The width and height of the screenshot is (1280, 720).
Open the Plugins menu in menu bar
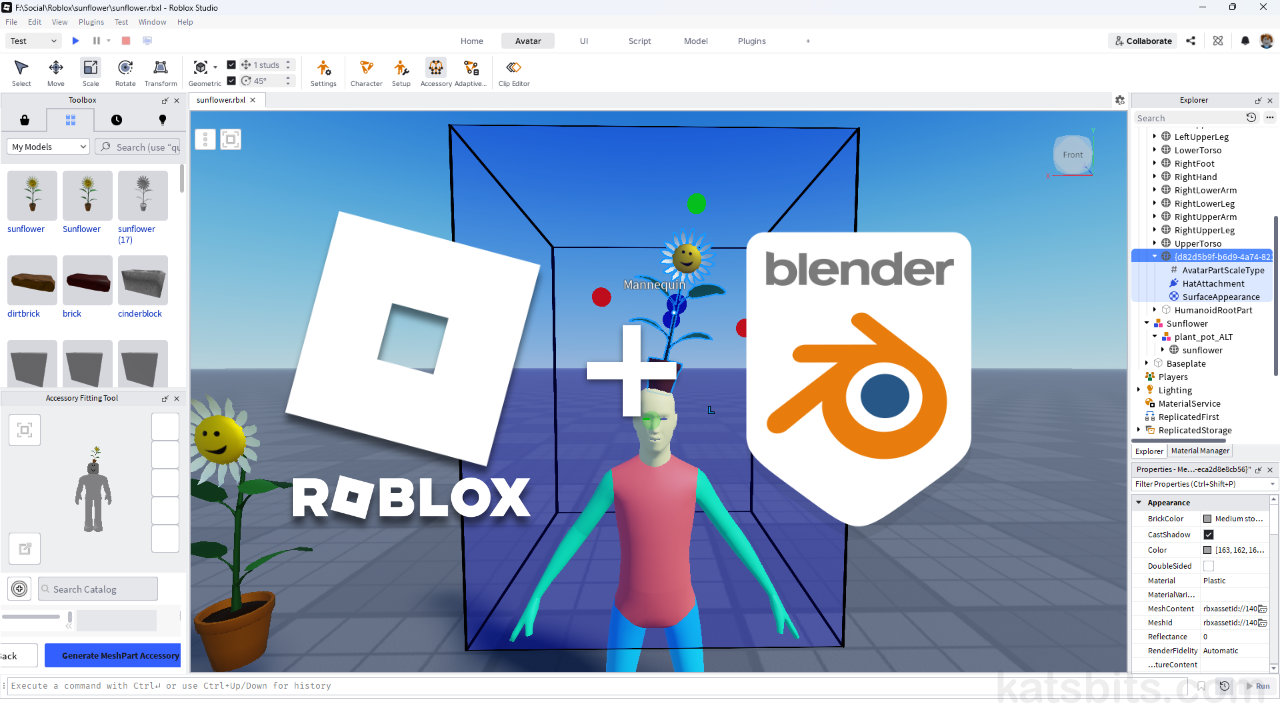91,22
